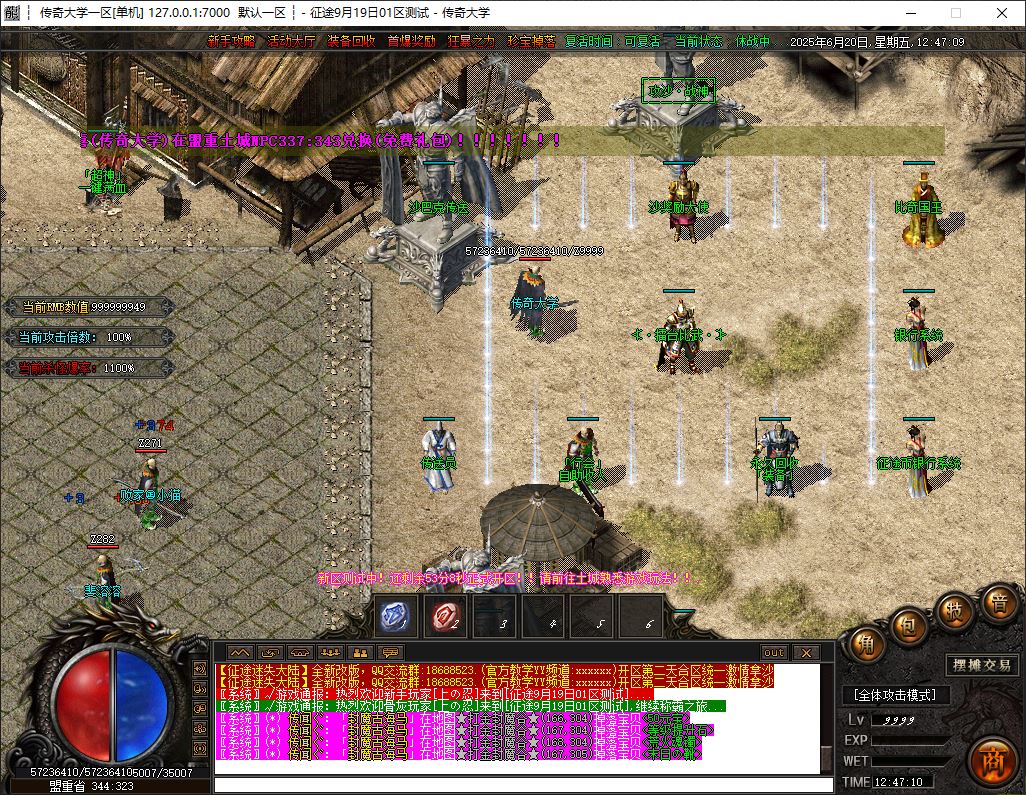Talk to the 银行系统 bank NPC
Viewport: 1026px width, 795px height.
pos(919,334)
